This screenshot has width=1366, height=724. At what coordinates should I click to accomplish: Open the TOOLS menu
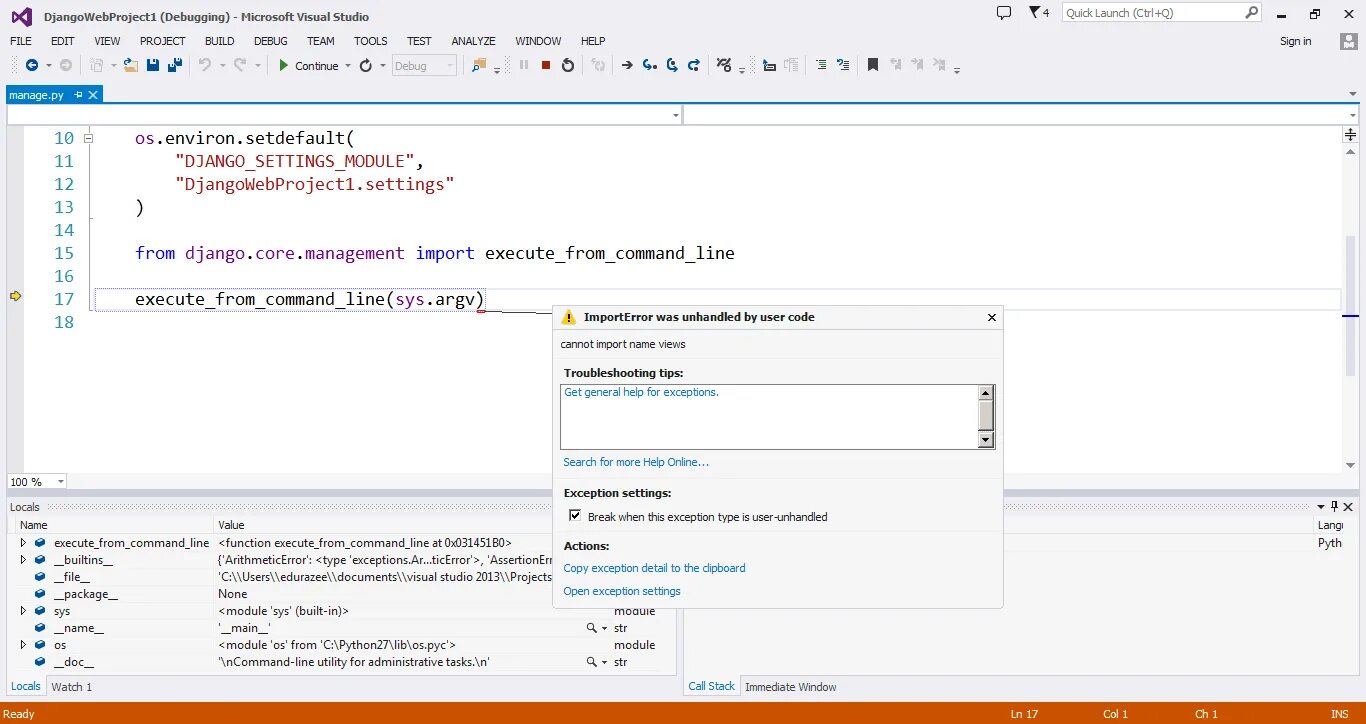click(370, 41)
